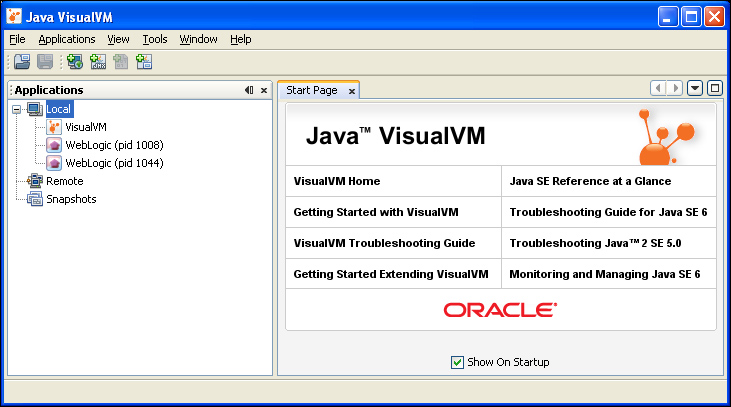Click the Remote hosts icon in tree

35,181
